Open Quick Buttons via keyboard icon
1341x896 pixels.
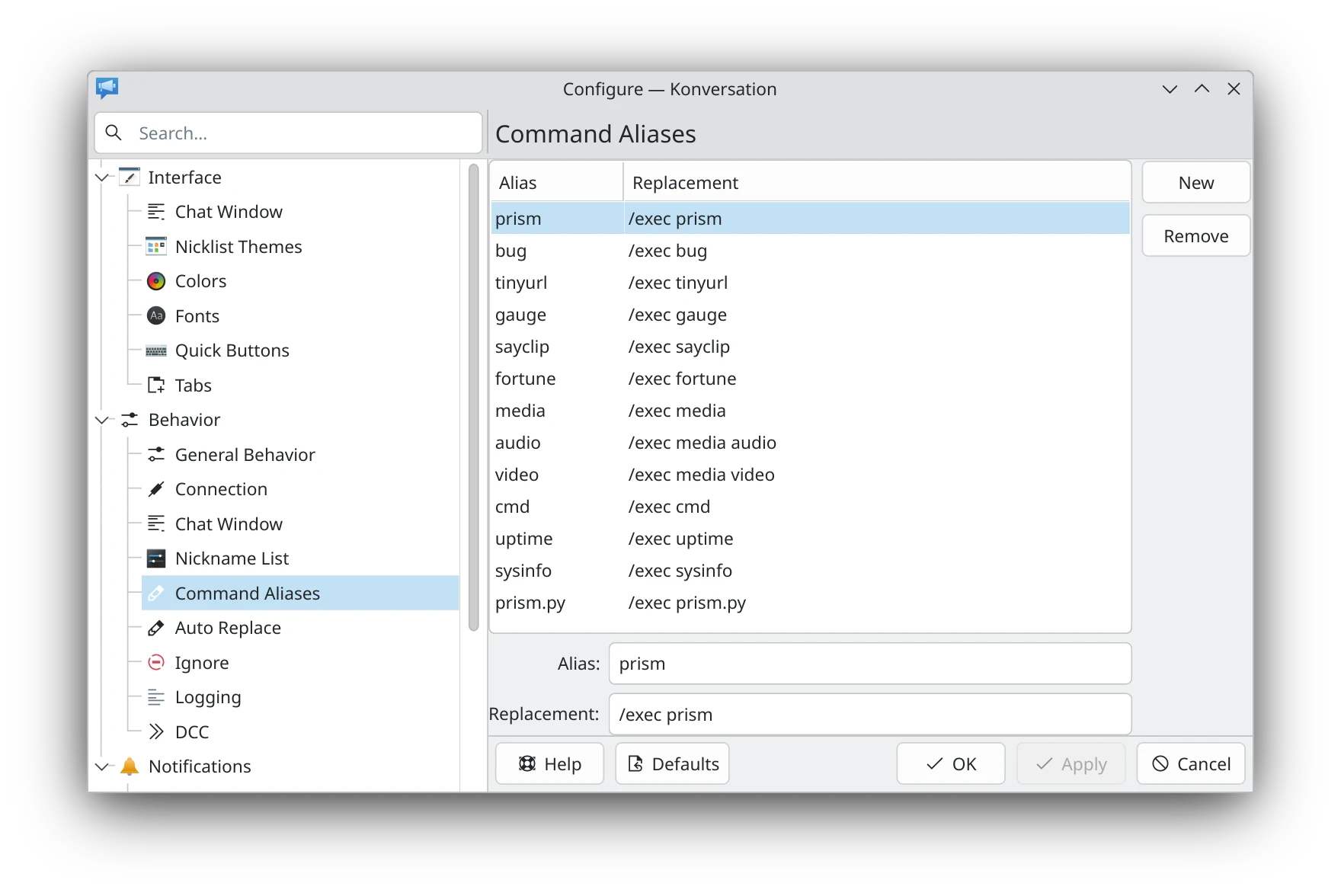tap(156, 350)
